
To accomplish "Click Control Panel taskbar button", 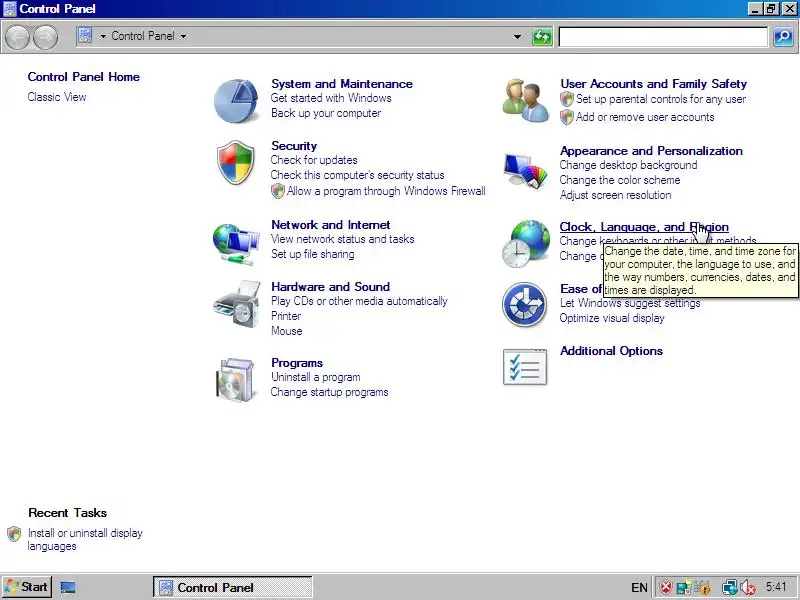I will (x=233, y=587).
